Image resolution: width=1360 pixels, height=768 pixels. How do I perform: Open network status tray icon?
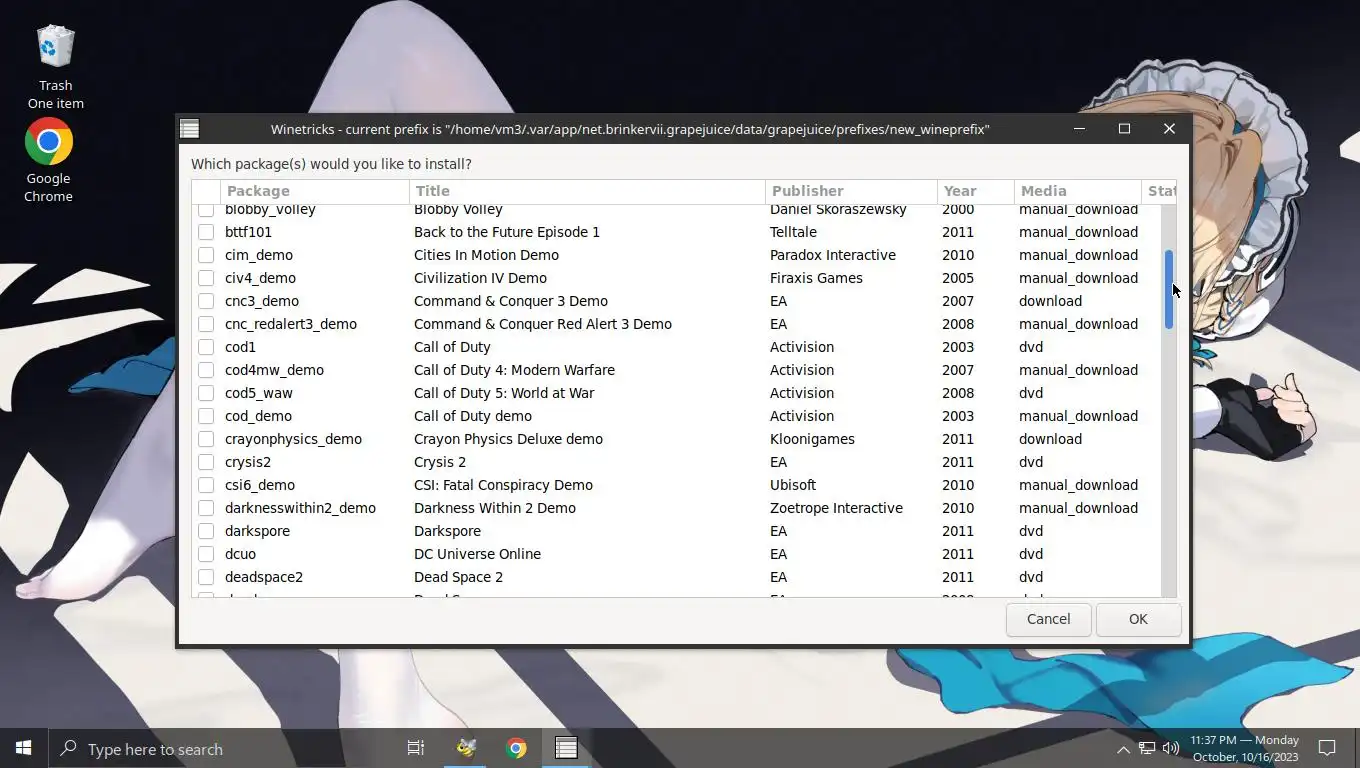[x=1147, y=749]
